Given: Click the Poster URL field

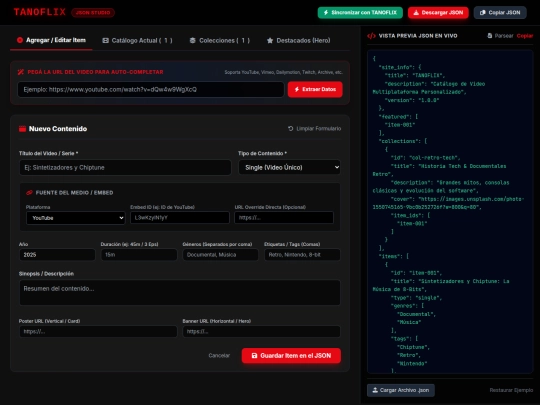Looking at the screenshot, I should click(x=98, y=332).
